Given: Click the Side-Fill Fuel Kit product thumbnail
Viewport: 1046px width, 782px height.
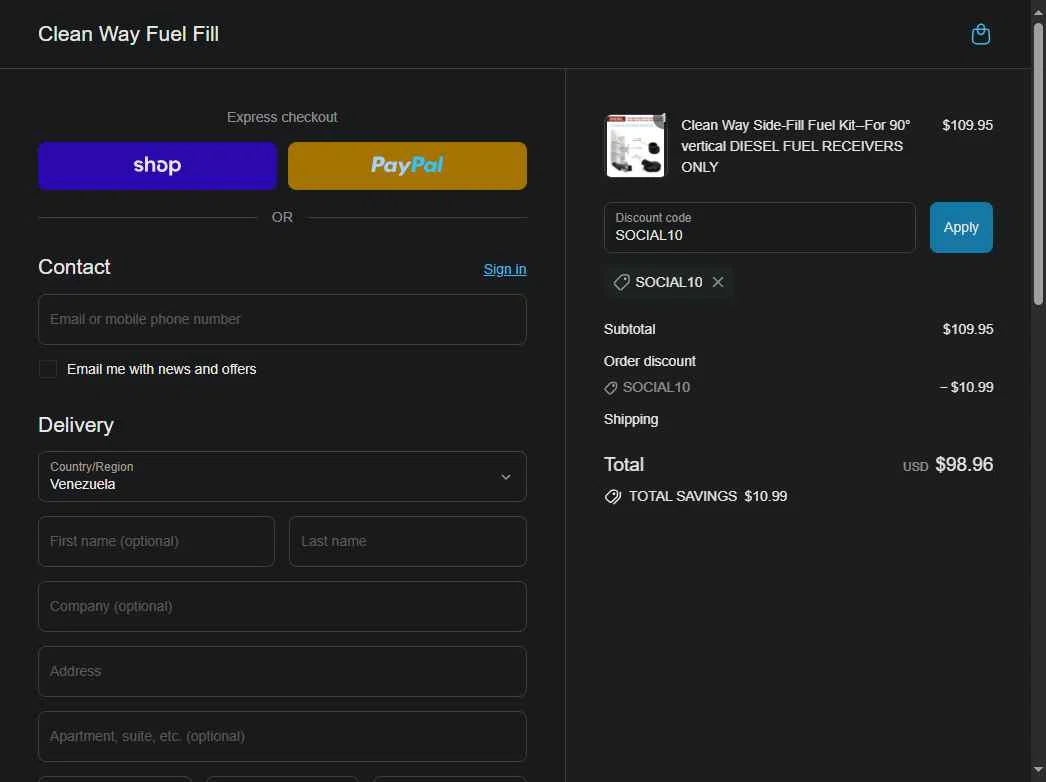Looking at the screenshot, I should (635, 145).
